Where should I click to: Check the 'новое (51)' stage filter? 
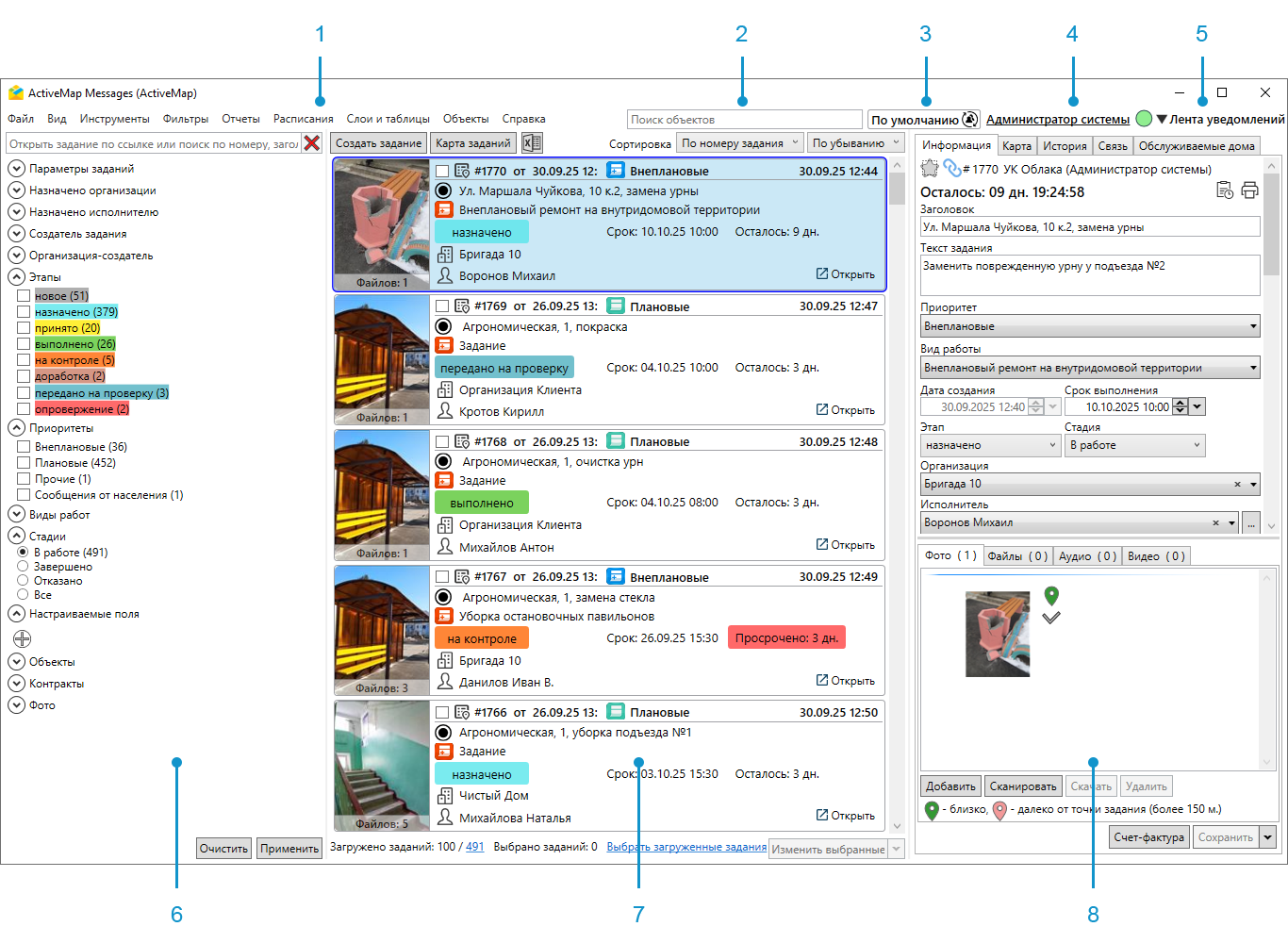click(x=24, y=296)
